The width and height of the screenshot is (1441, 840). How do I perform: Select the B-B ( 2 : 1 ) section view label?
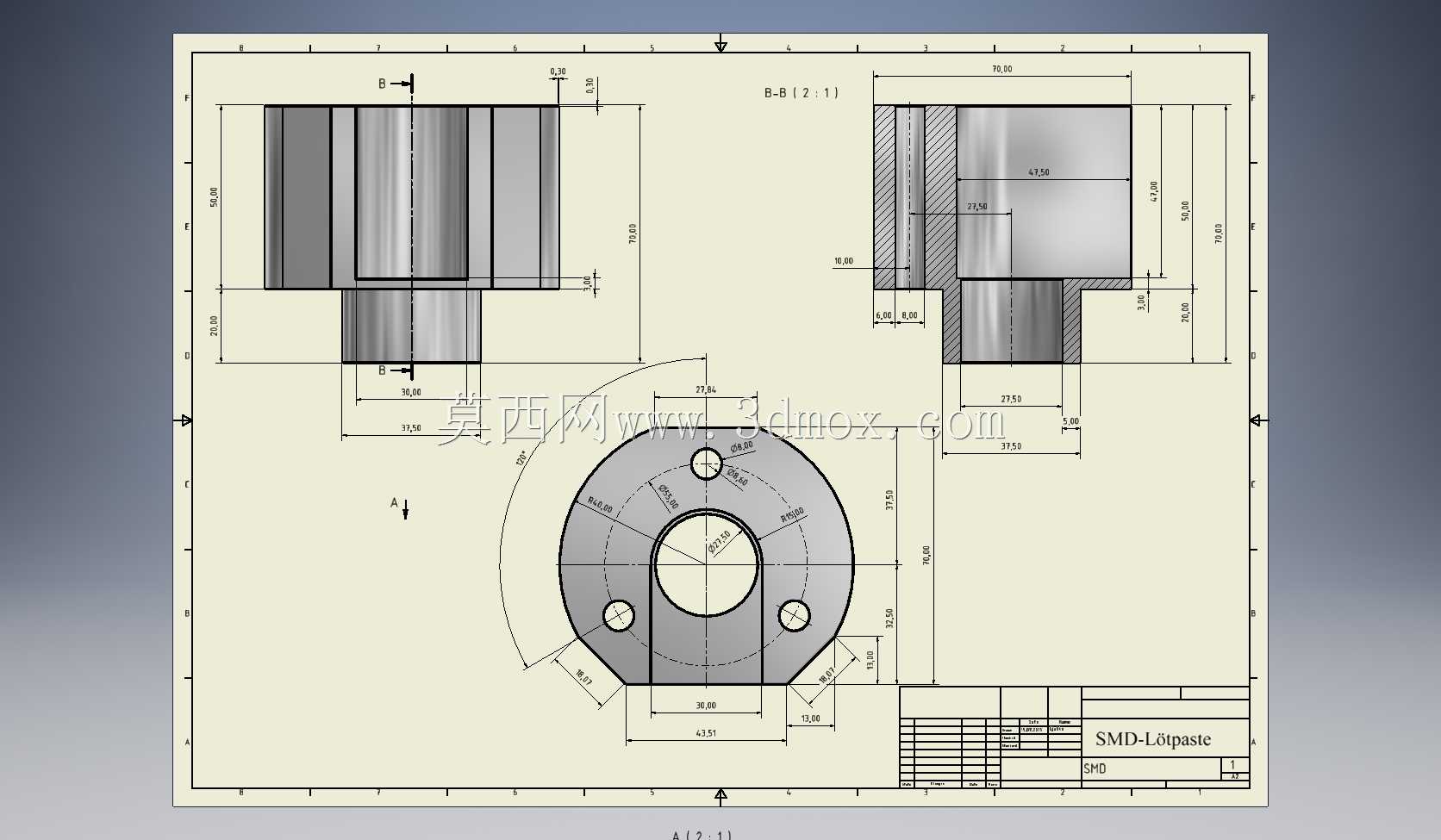(801, 92)
